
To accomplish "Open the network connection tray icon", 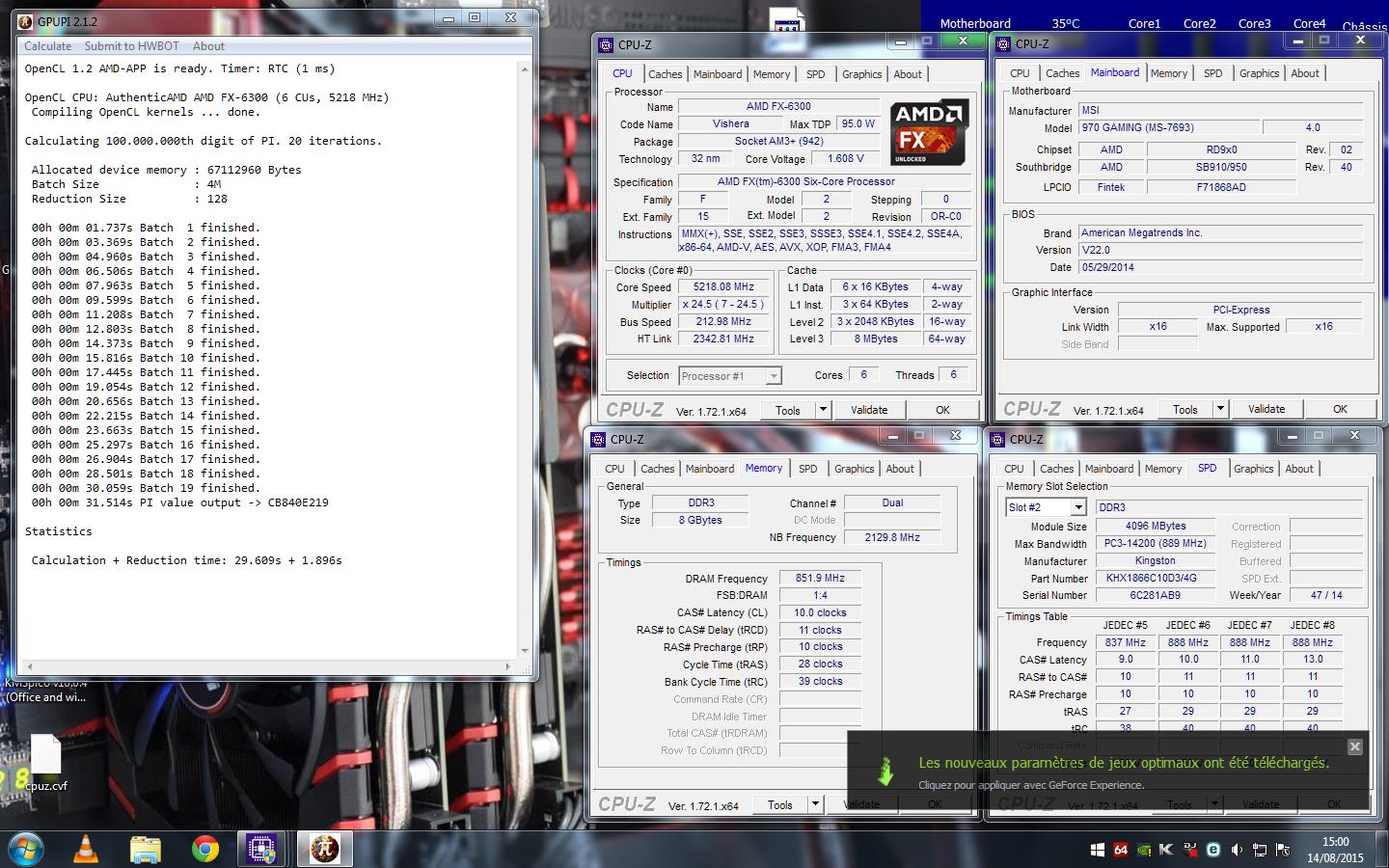I will (1260, 850).
